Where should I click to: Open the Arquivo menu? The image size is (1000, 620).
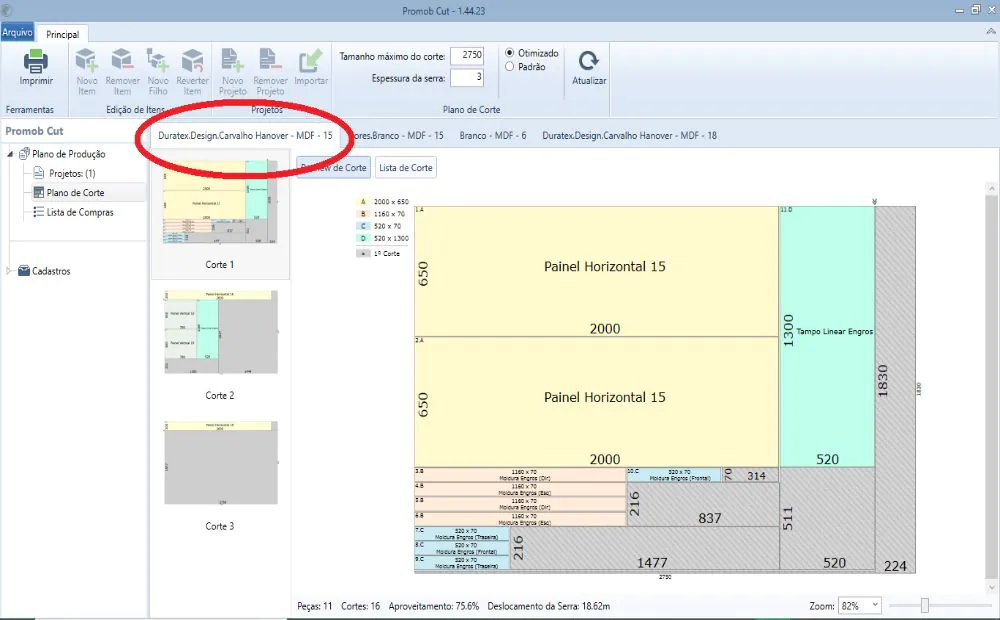[x=17, y=32]
